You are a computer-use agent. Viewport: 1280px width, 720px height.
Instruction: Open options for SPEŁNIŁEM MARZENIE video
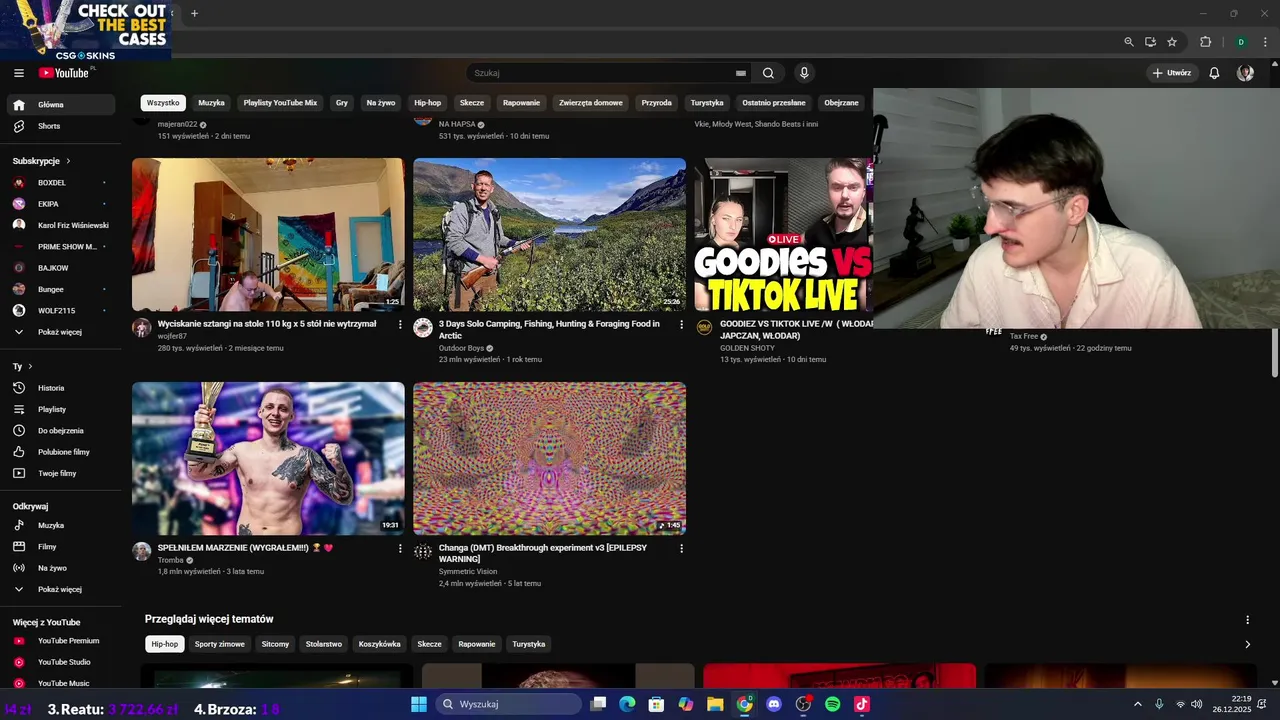[x=400, y=549]
